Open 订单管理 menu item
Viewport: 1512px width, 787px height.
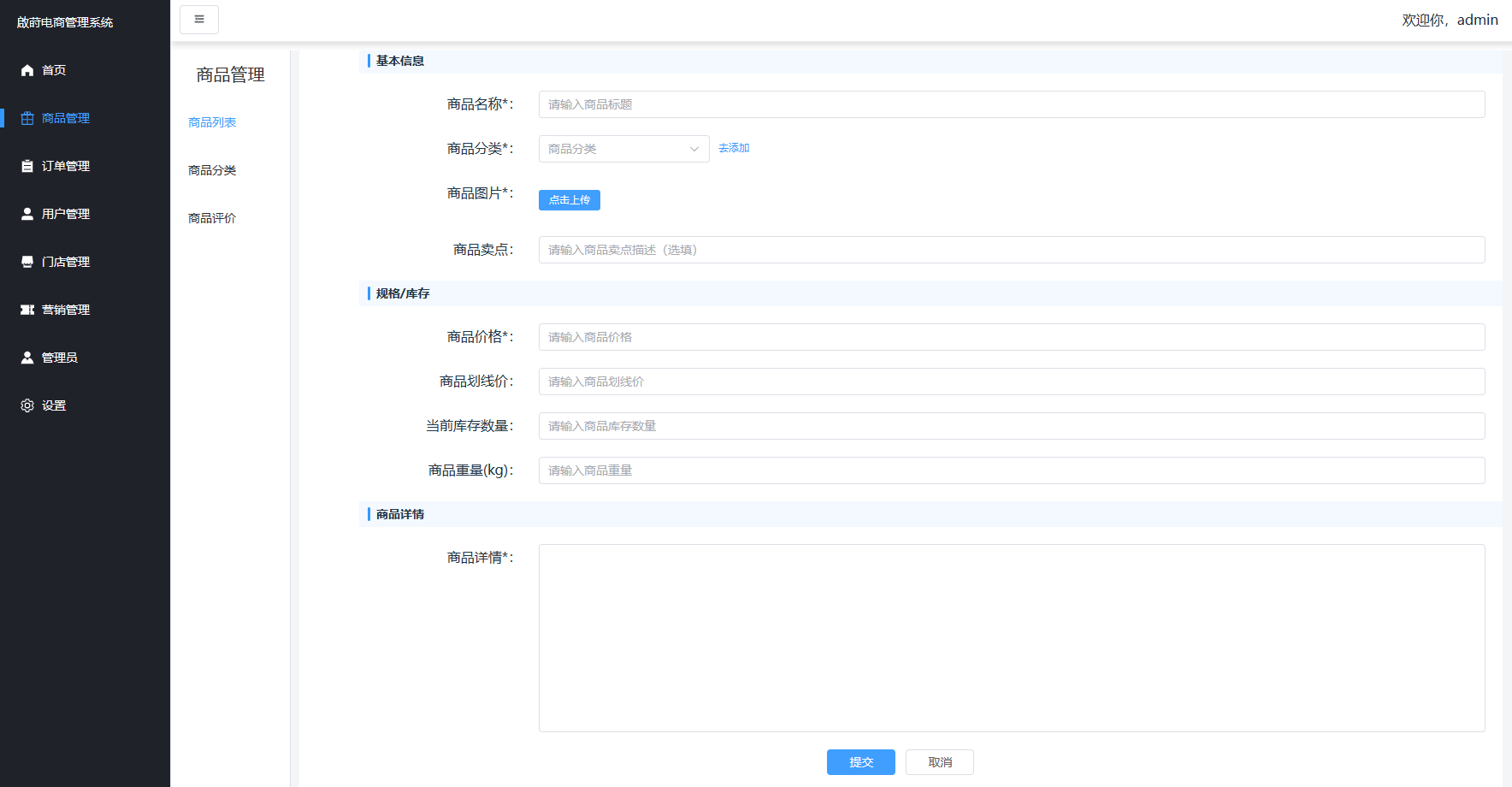(x=66, y=166)
